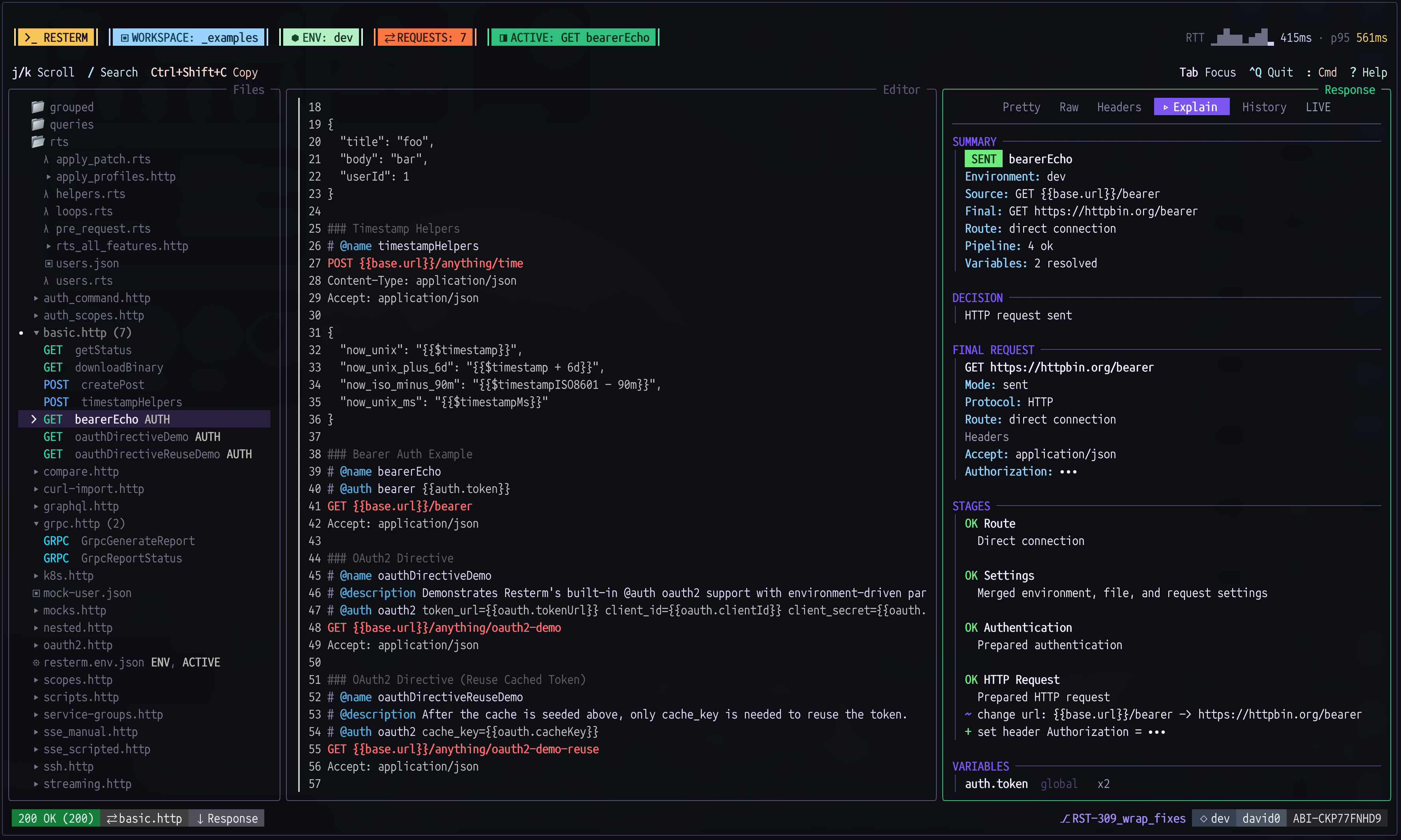Switch to the Pretty tab
The height and width of the screenshot is (840, 1401).
point(1021,107)
